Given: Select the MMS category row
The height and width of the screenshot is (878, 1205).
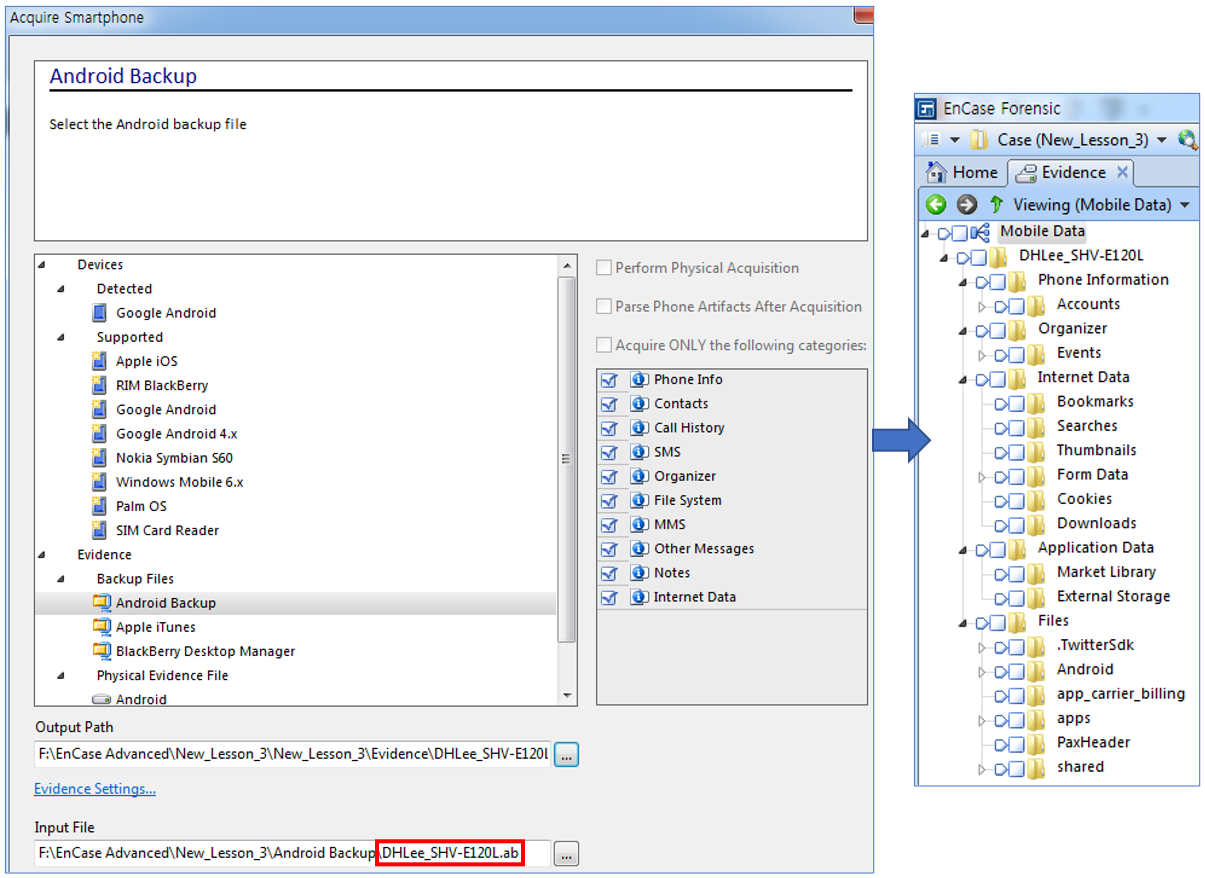Looking at the screenshot, I should click(732, 524).
